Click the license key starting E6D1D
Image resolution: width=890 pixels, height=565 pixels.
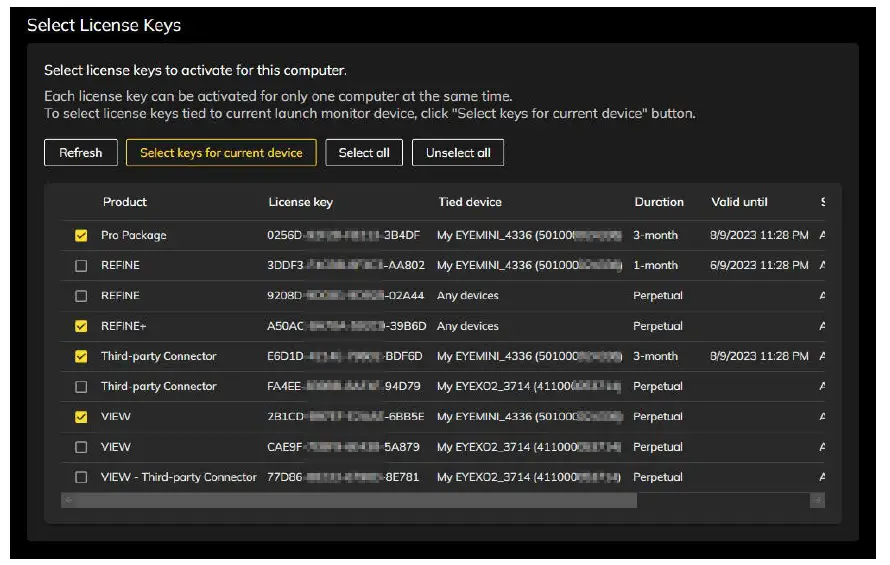[345, 356]
